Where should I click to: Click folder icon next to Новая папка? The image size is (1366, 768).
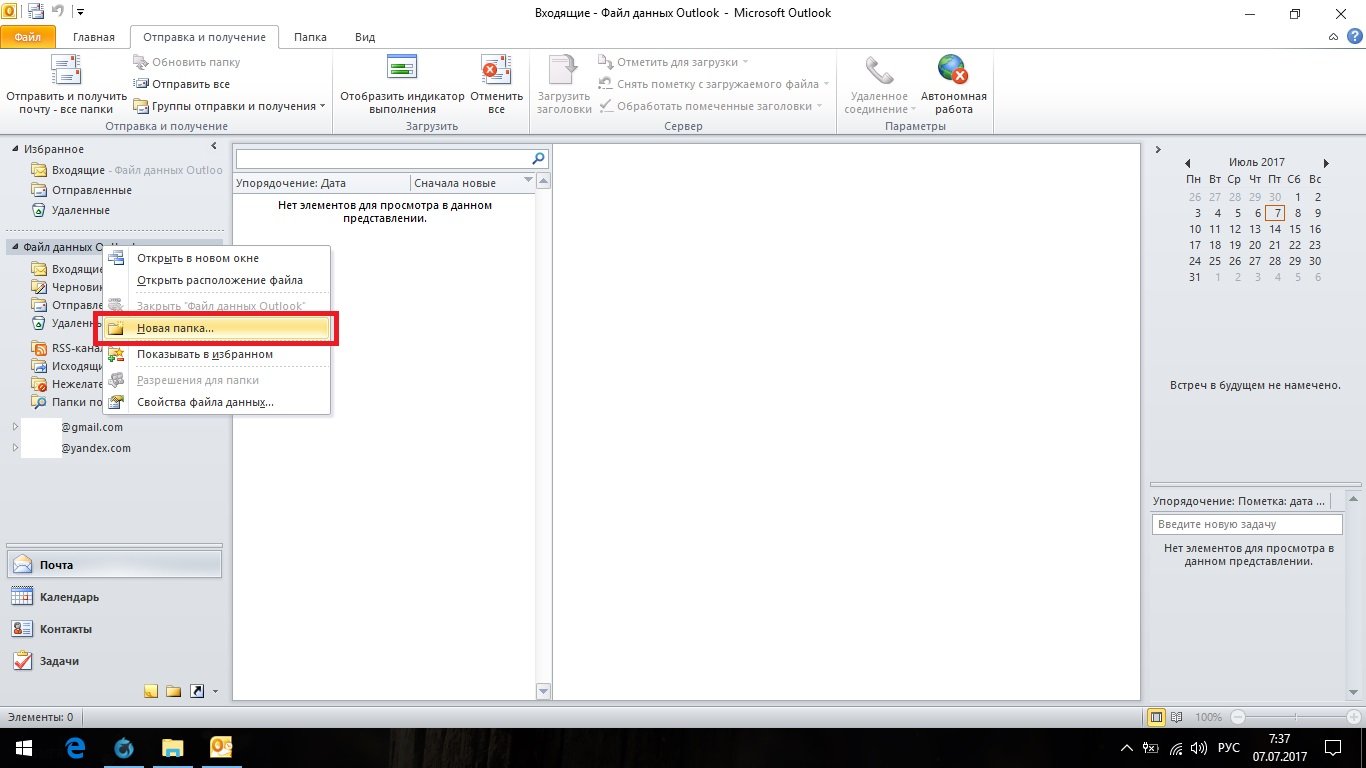tap(116, 328)
